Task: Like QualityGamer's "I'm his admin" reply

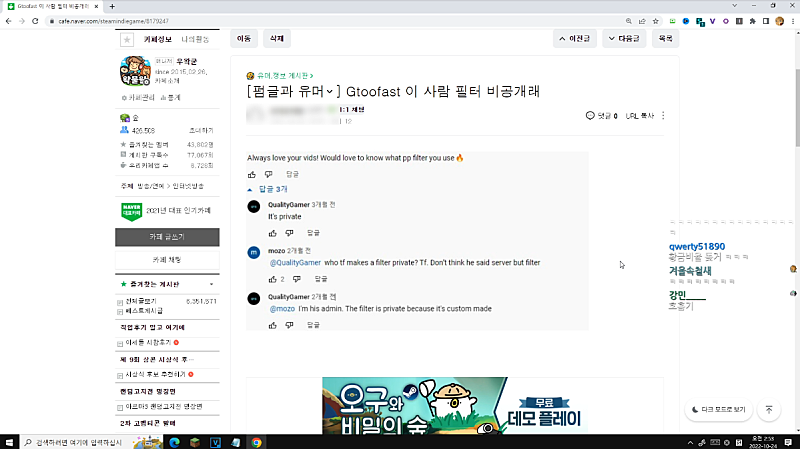Action: pos(272,325)
